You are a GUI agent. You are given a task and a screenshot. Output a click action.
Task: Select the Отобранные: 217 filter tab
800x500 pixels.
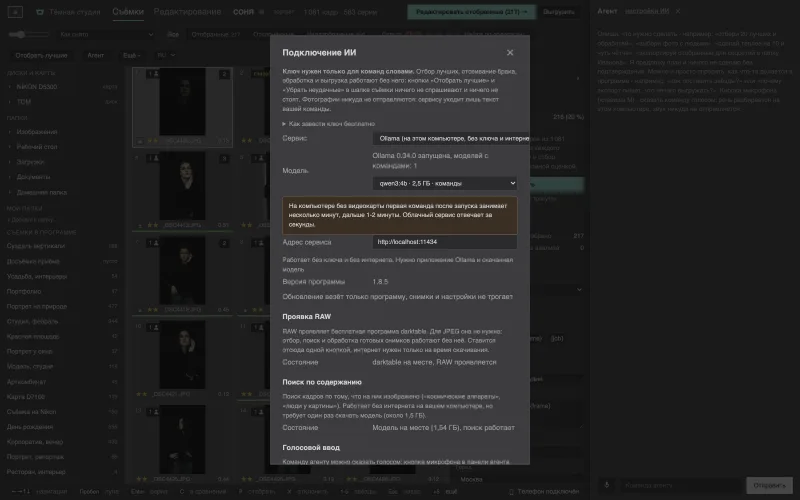[x=215, y=34]
